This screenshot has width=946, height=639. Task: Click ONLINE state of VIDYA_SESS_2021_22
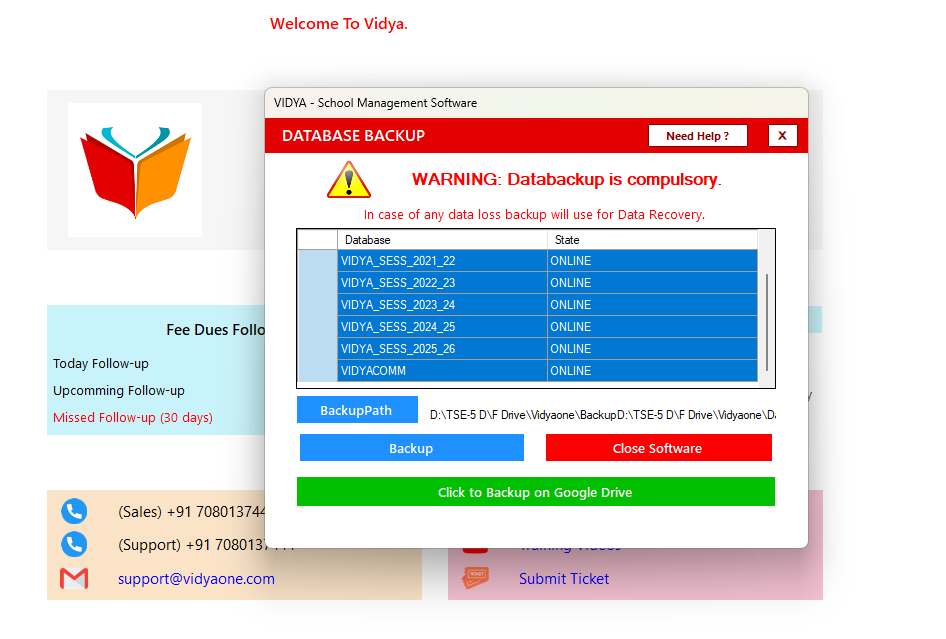[652, 261]
